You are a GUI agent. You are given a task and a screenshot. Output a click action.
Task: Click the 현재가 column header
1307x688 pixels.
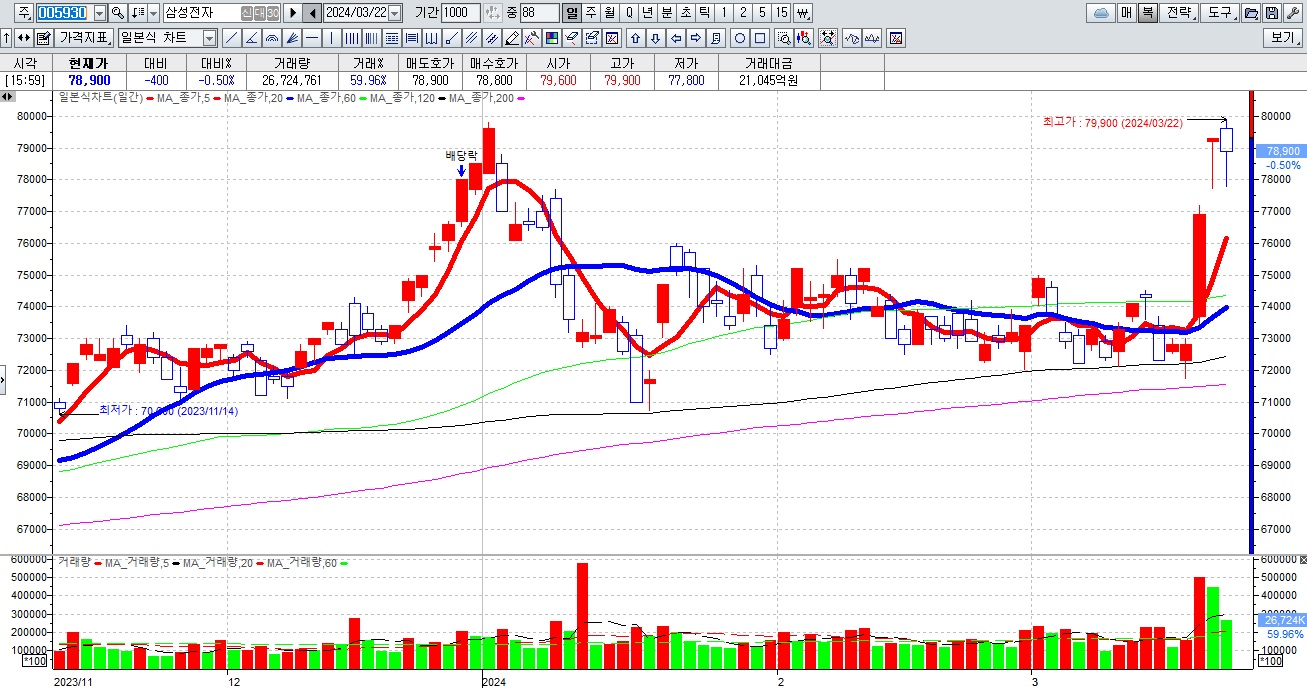pyautogui.click(x=89, y=62)
